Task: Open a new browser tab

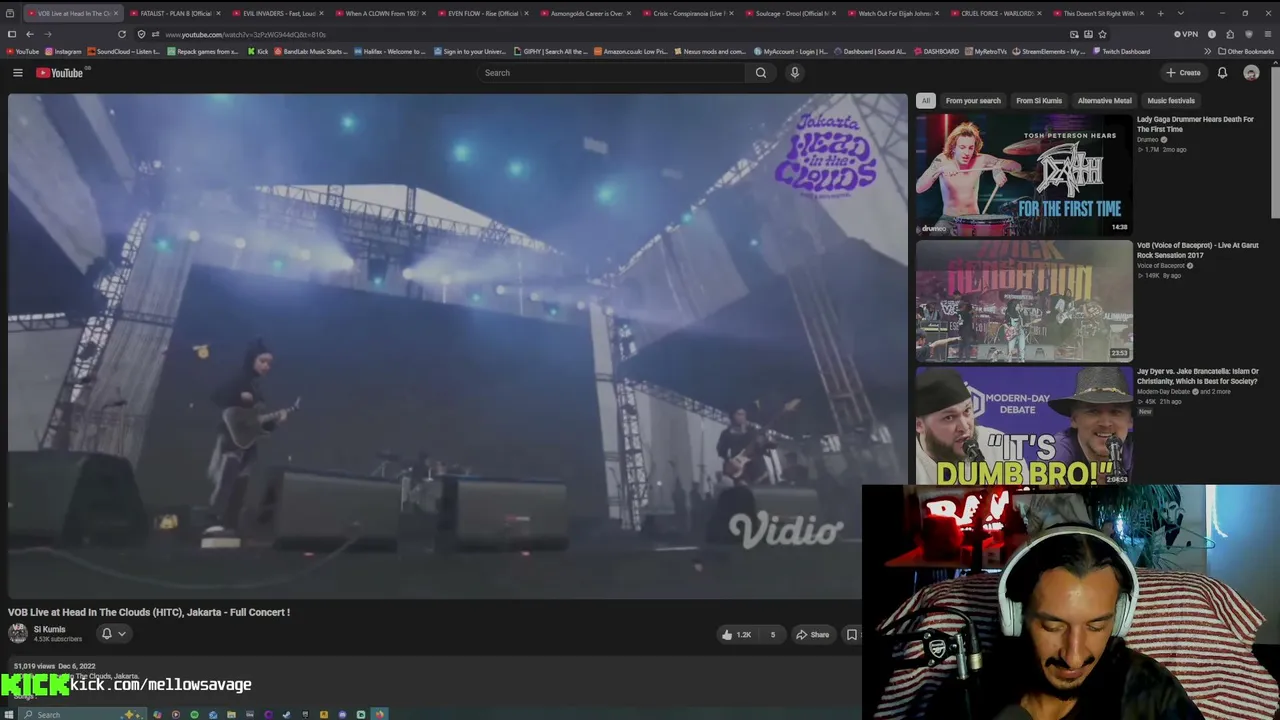Action: click(1160, 13)
